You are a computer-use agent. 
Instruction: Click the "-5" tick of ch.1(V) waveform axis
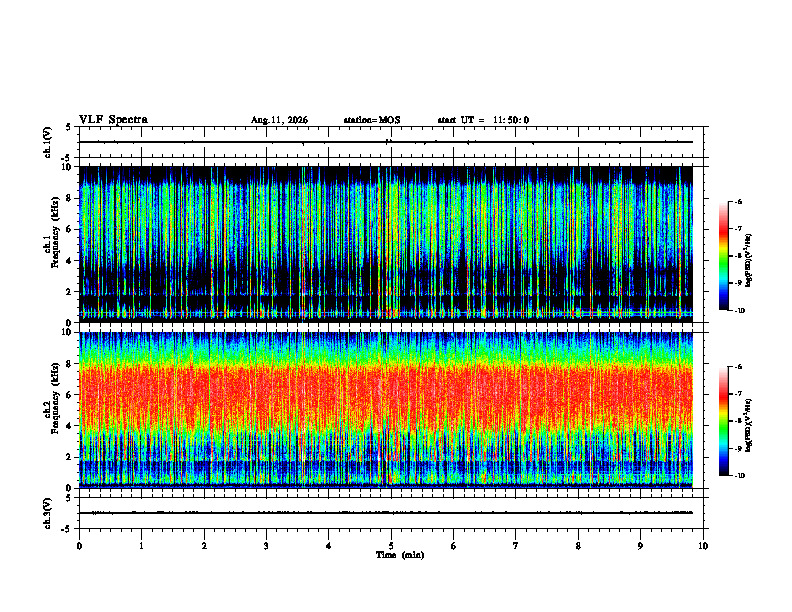click(x=68, y=158)
